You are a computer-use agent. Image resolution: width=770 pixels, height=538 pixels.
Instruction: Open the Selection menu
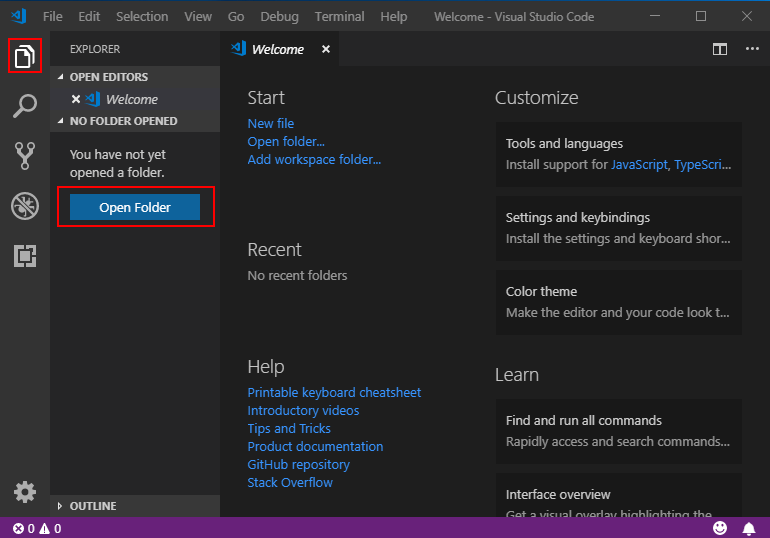142,17
